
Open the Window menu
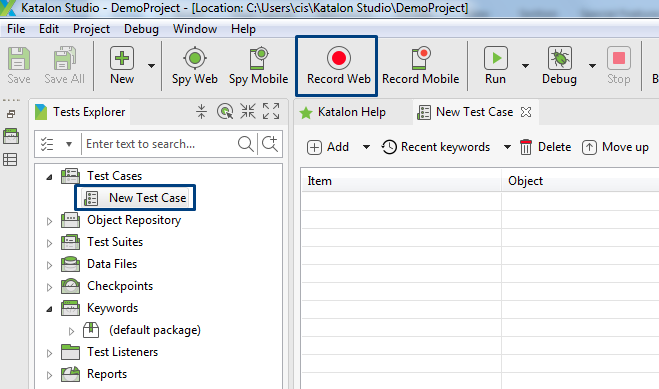tap(195, 29)
